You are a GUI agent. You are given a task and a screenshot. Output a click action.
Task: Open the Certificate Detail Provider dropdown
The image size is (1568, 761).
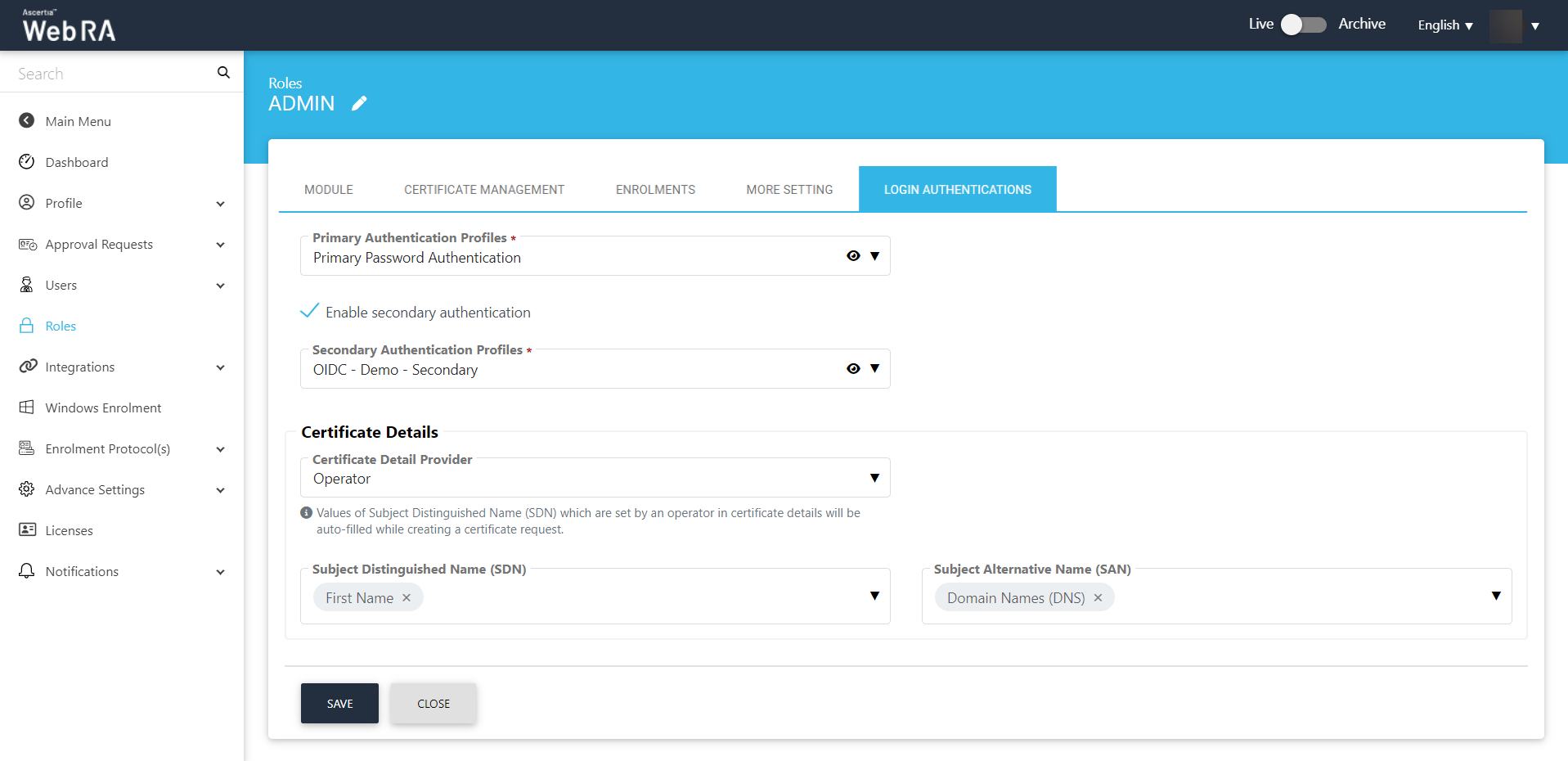[x=874, y=478]
